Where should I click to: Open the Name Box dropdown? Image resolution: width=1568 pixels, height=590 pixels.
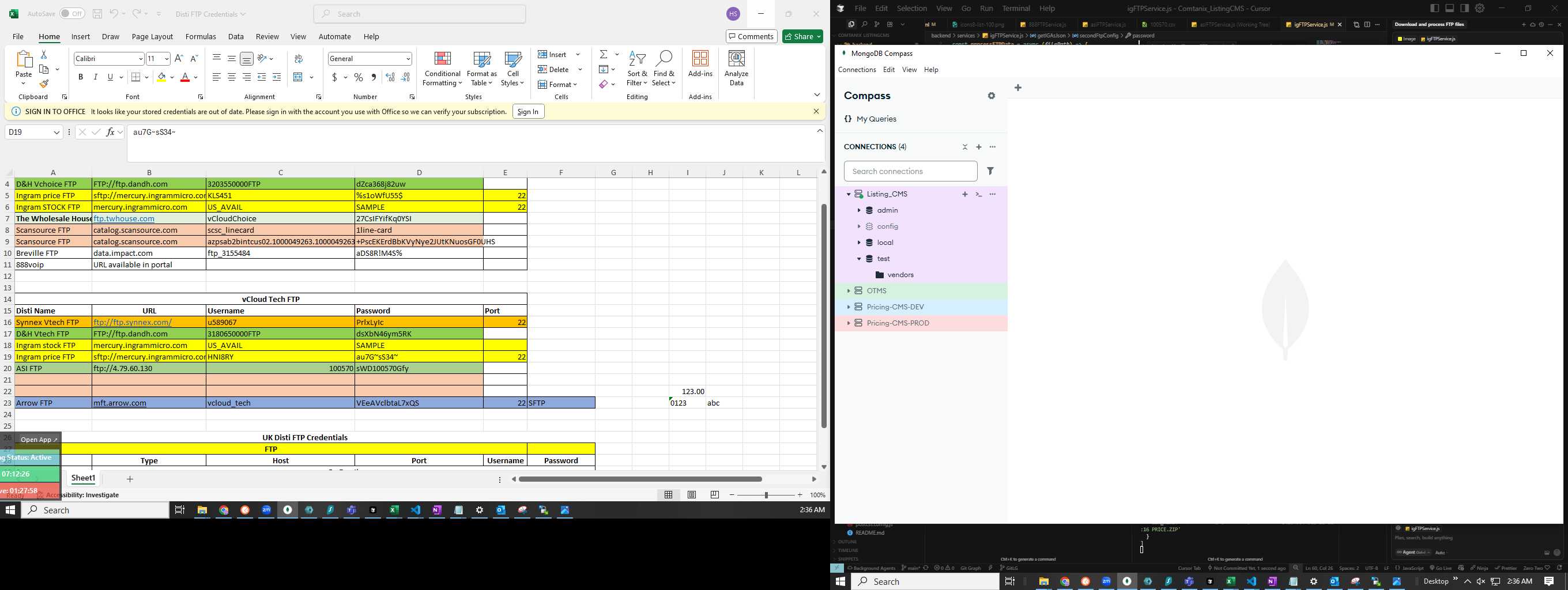pyautogui.click(x=56, y=132)
